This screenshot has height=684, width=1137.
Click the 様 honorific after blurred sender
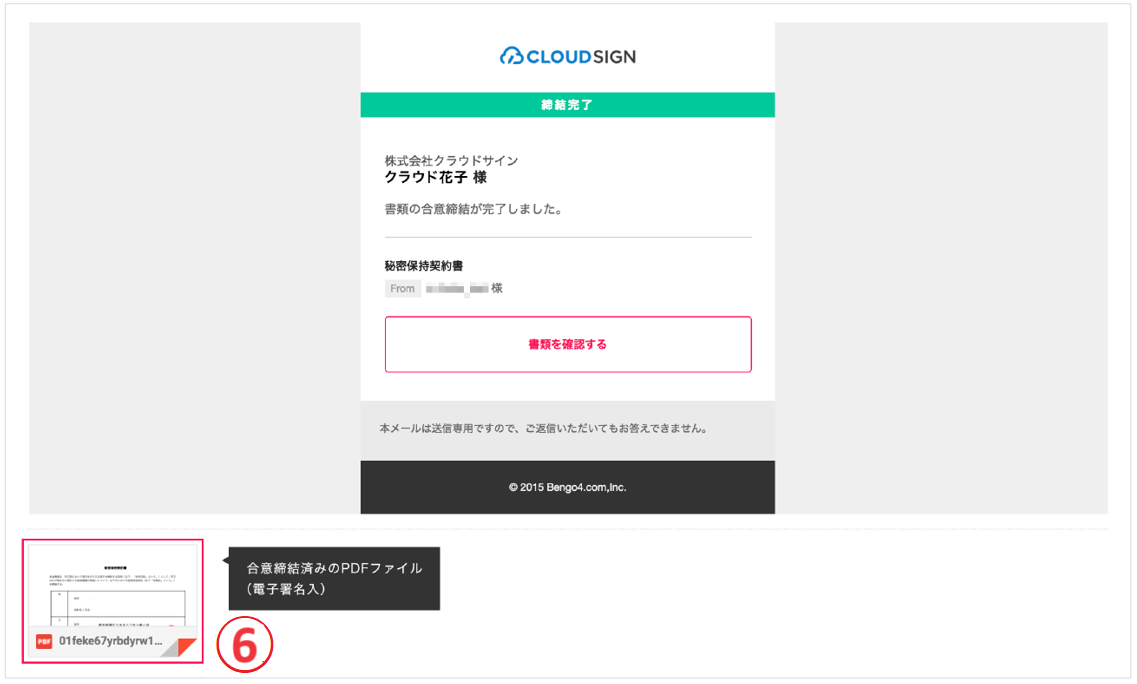[497, 288]
